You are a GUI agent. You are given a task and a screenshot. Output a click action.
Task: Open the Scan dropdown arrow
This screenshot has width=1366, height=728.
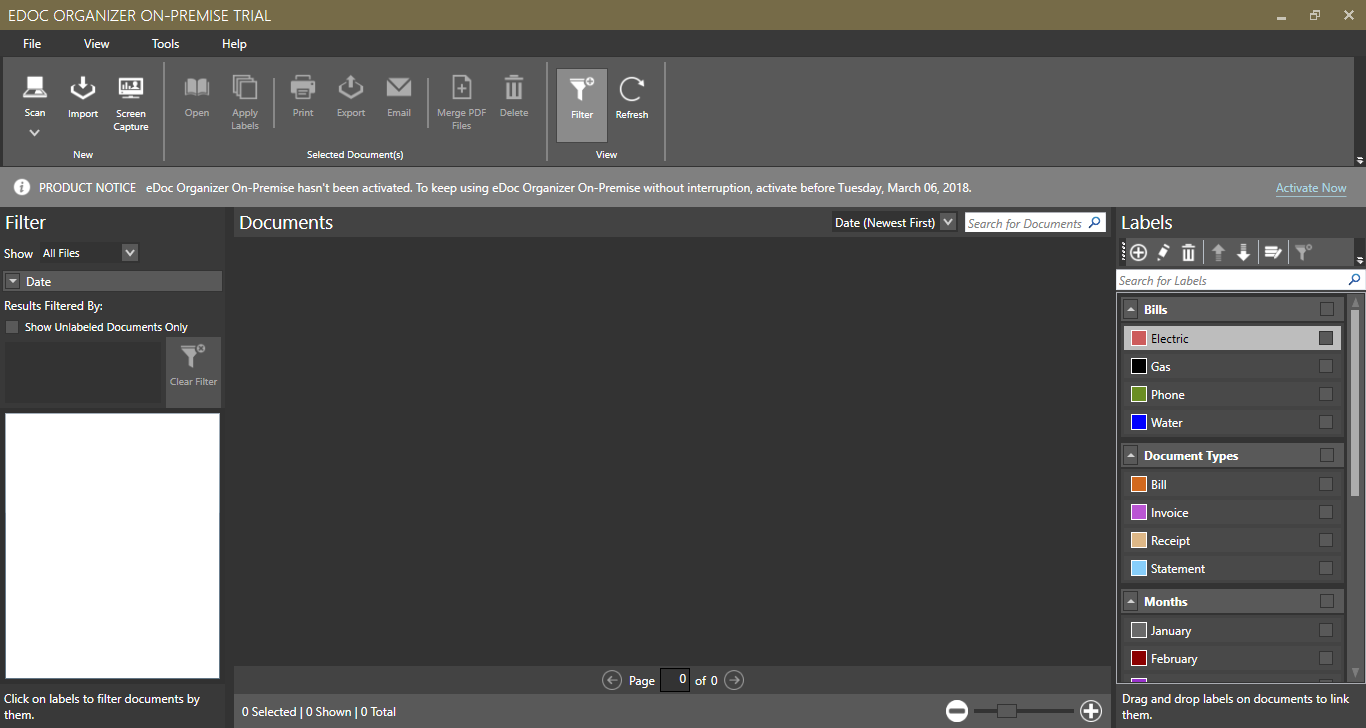tap(35, 132)
